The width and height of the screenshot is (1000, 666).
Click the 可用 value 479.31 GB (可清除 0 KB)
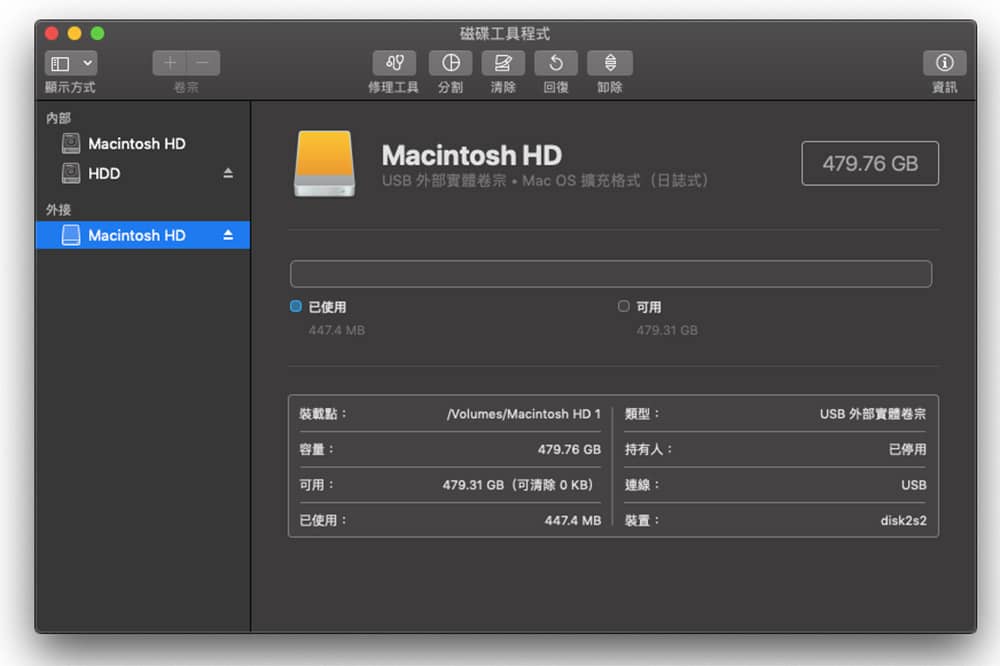(x=518, y=485)
